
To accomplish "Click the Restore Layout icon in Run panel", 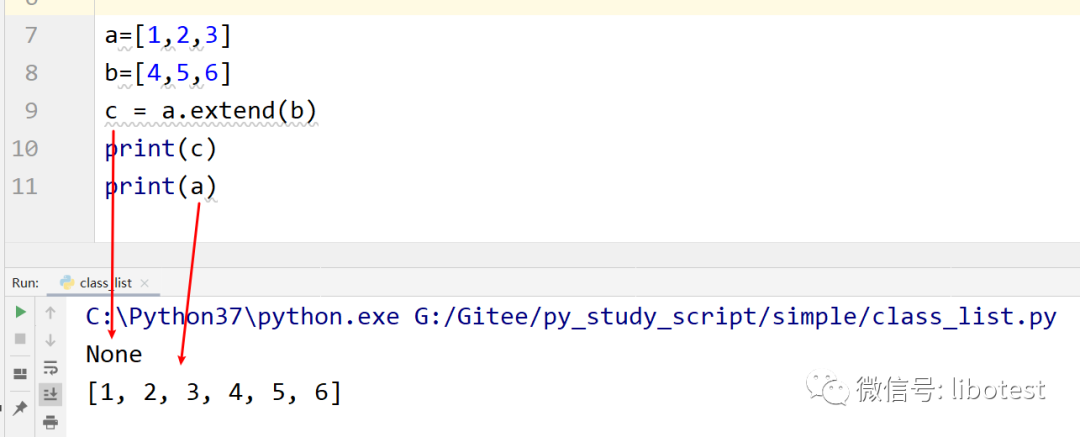I will pos(20,373).
